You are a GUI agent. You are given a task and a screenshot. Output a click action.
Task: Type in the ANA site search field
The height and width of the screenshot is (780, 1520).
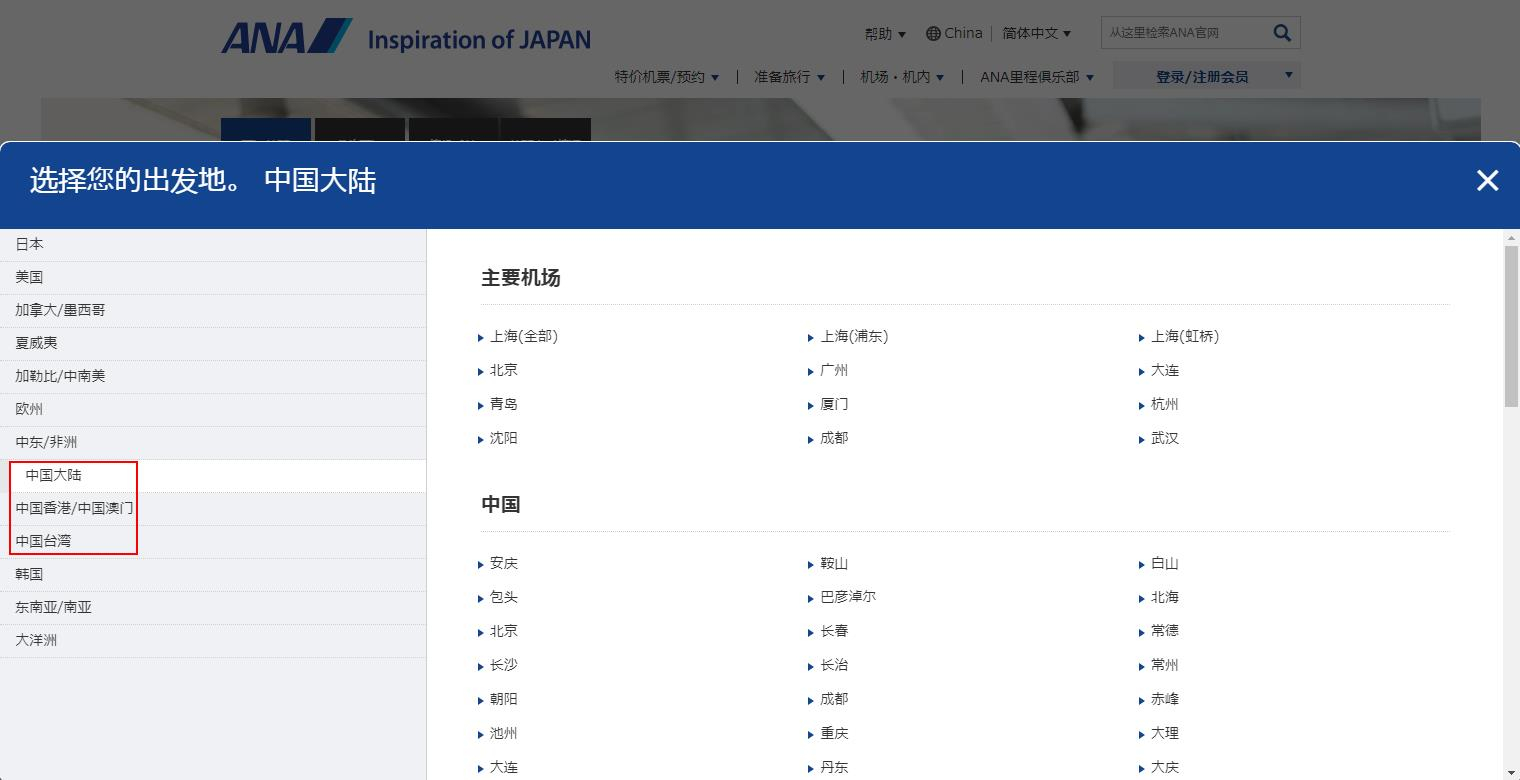pos(1182,33)
